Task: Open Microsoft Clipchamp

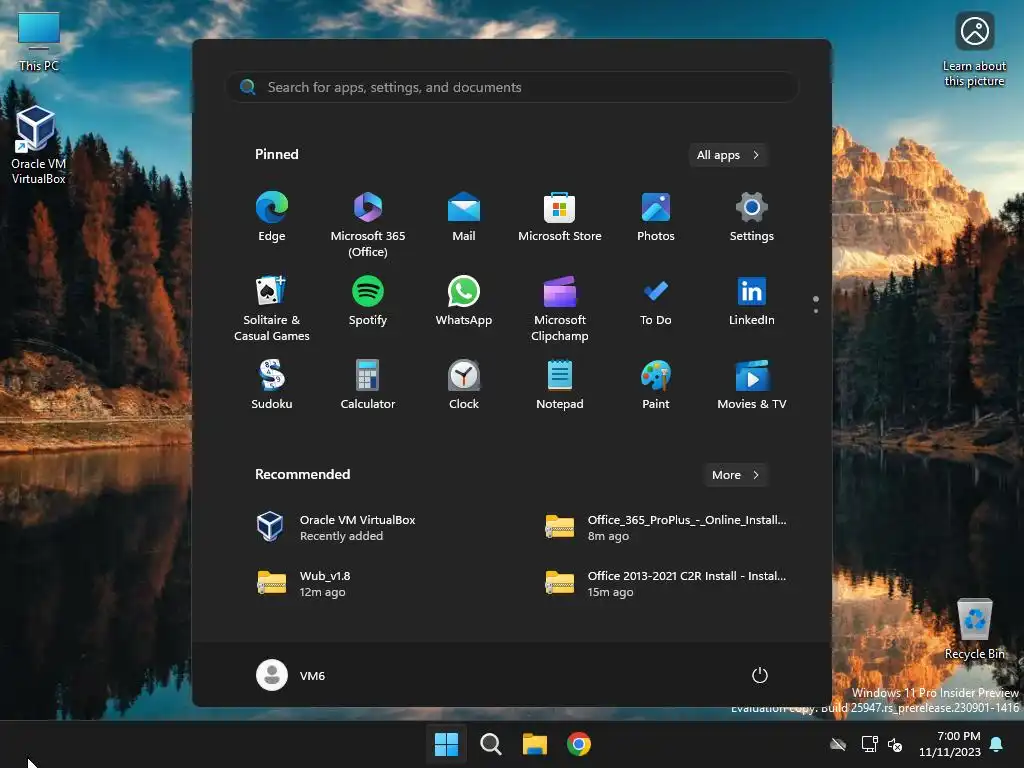Action: coord(560,308)
